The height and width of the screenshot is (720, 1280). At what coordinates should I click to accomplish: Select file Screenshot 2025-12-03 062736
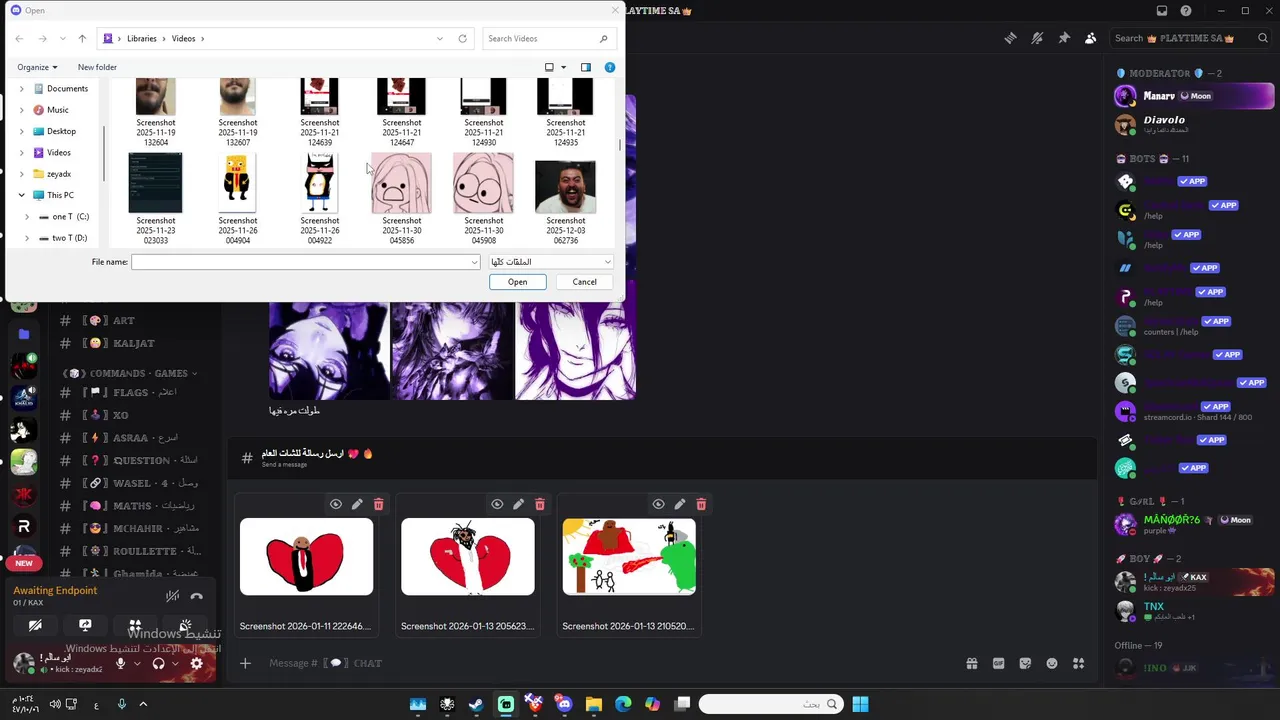[566, 201]
